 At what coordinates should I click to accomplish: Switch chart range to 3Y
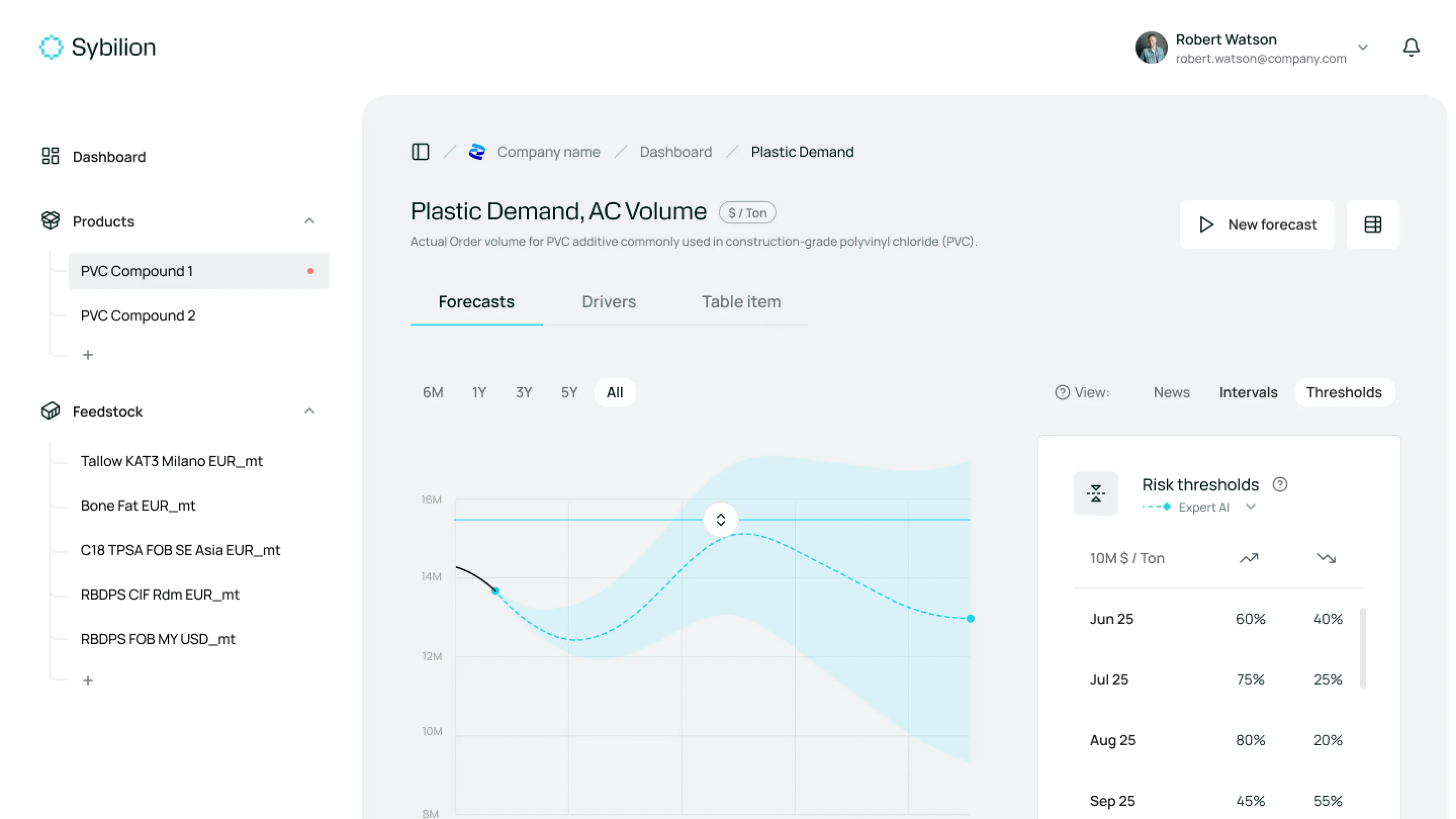pyautogui.click(x=523, y=392)
